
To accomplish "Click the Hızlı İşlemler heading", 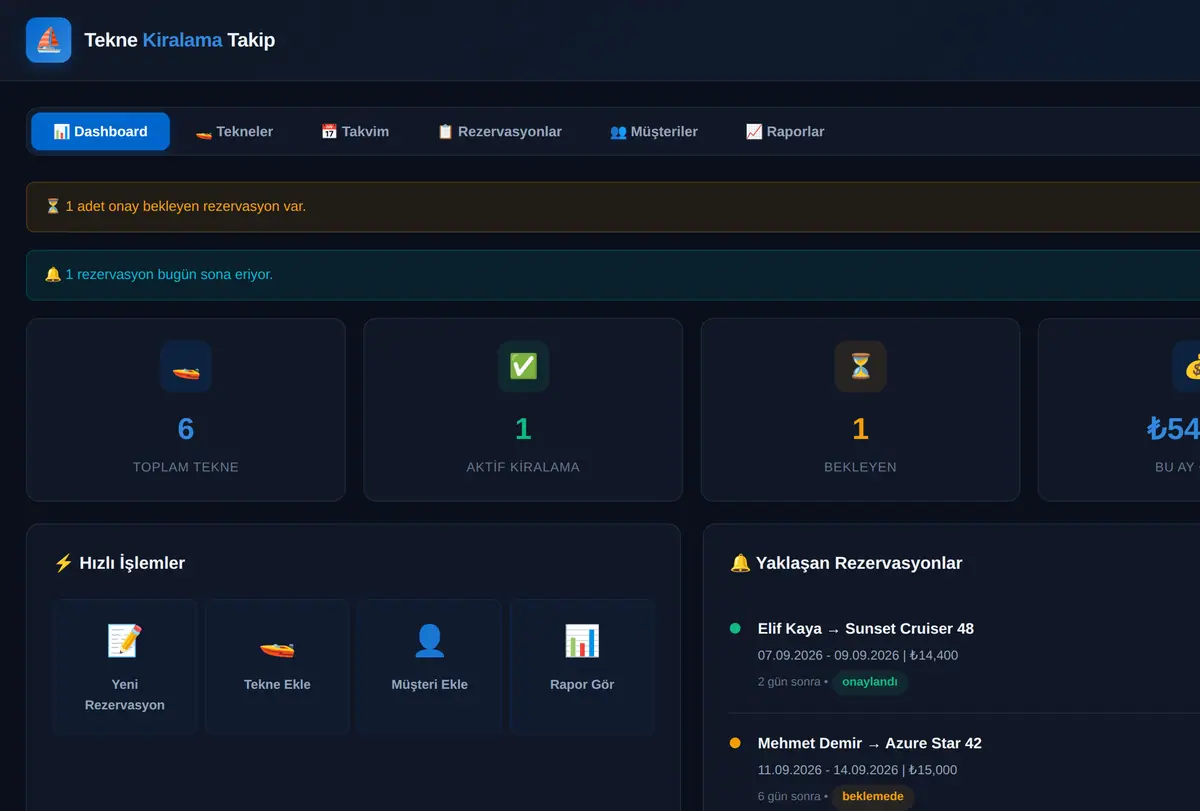I will pos(132,563).
